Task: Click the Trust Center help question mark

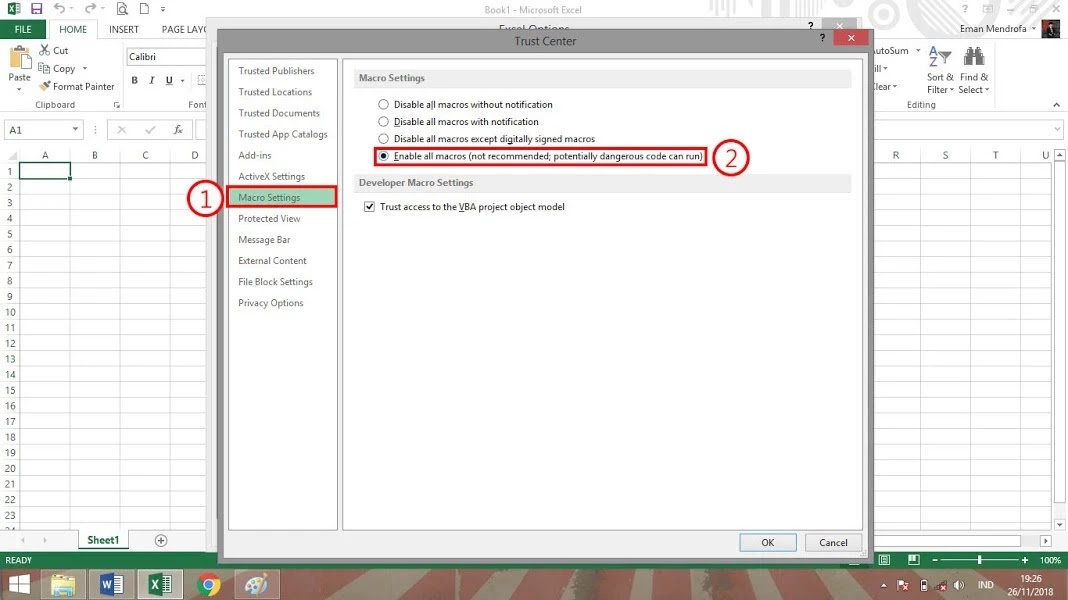Action: tap(822, 38)
